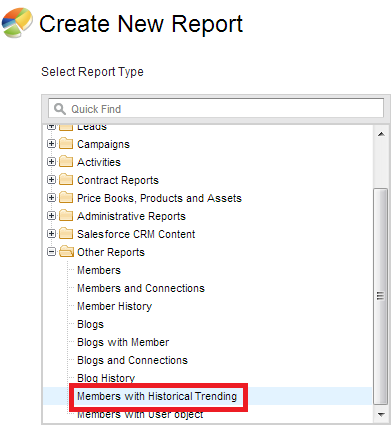The height and width of the screenshot is (434, 392).
Task: Select the Campaigns label
Action: [x=103, y=144]
